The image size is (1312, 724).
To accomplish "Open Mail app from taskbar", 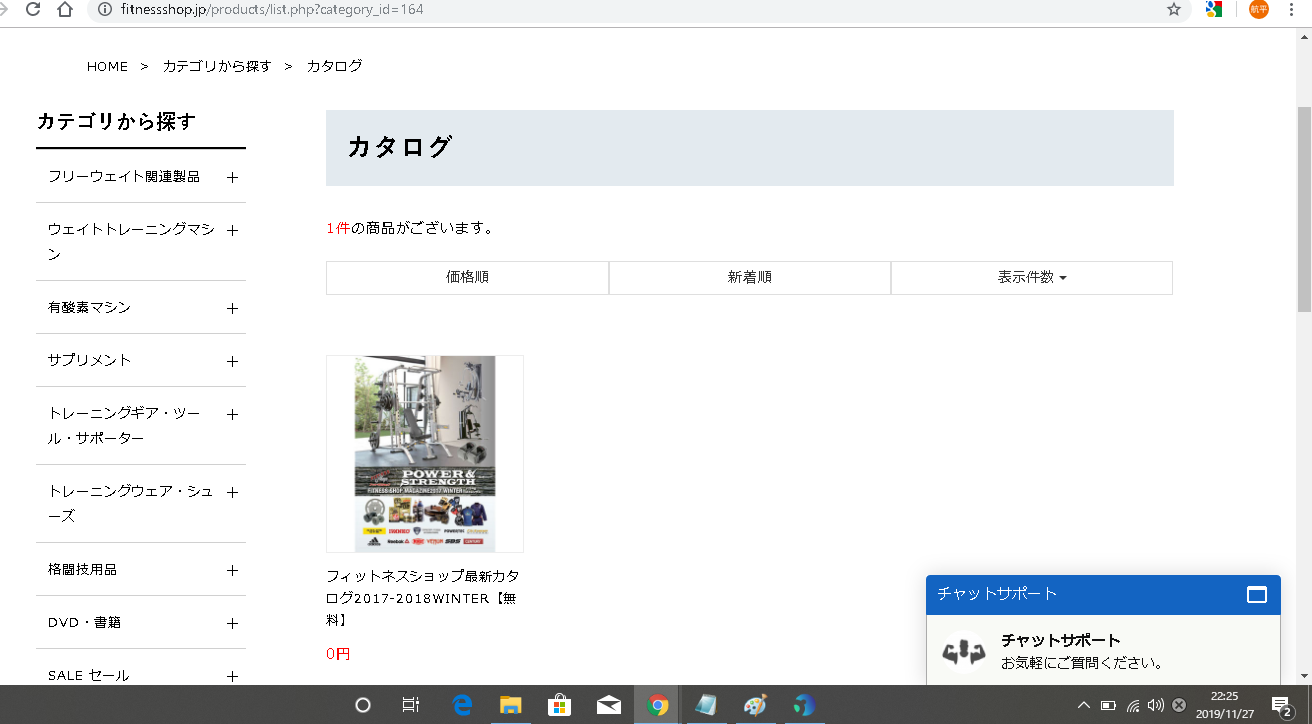I will 608,705.
